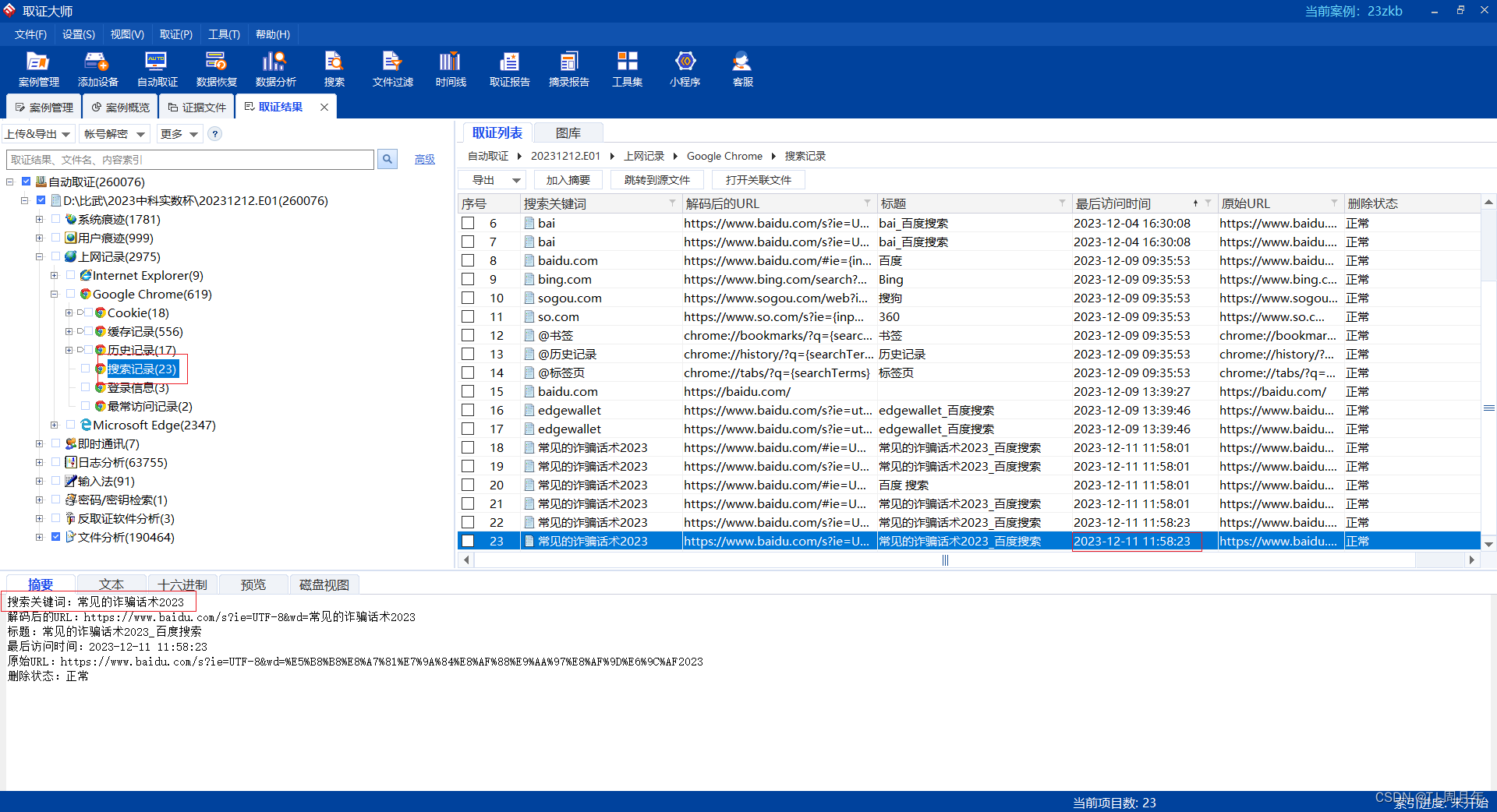Open 小程序 toolbar icon
The height and width of the screenshot is (812, 1497).
tap(685, 69)
